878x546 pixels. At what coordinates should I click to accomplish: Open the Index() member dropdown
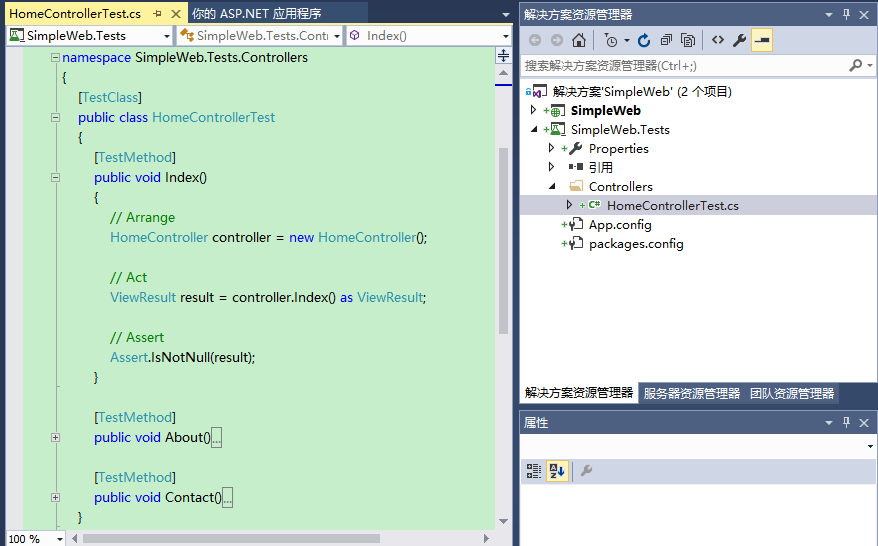505,36
